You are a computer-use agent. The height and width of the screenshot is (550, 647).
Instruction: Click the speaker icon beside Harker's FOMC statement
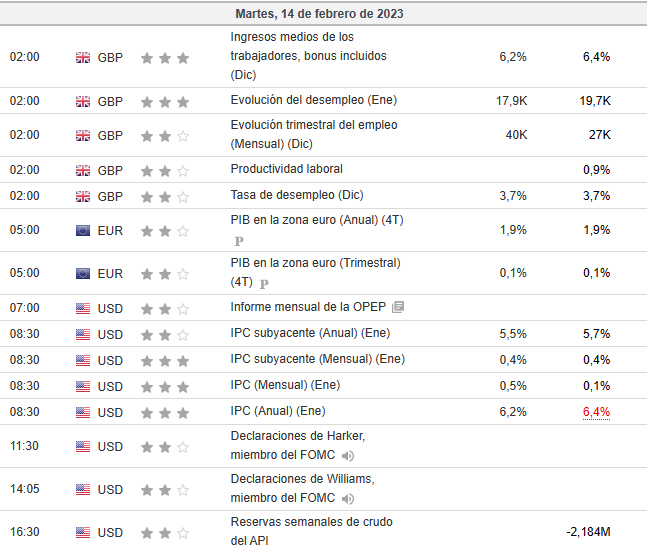[348, 456]
